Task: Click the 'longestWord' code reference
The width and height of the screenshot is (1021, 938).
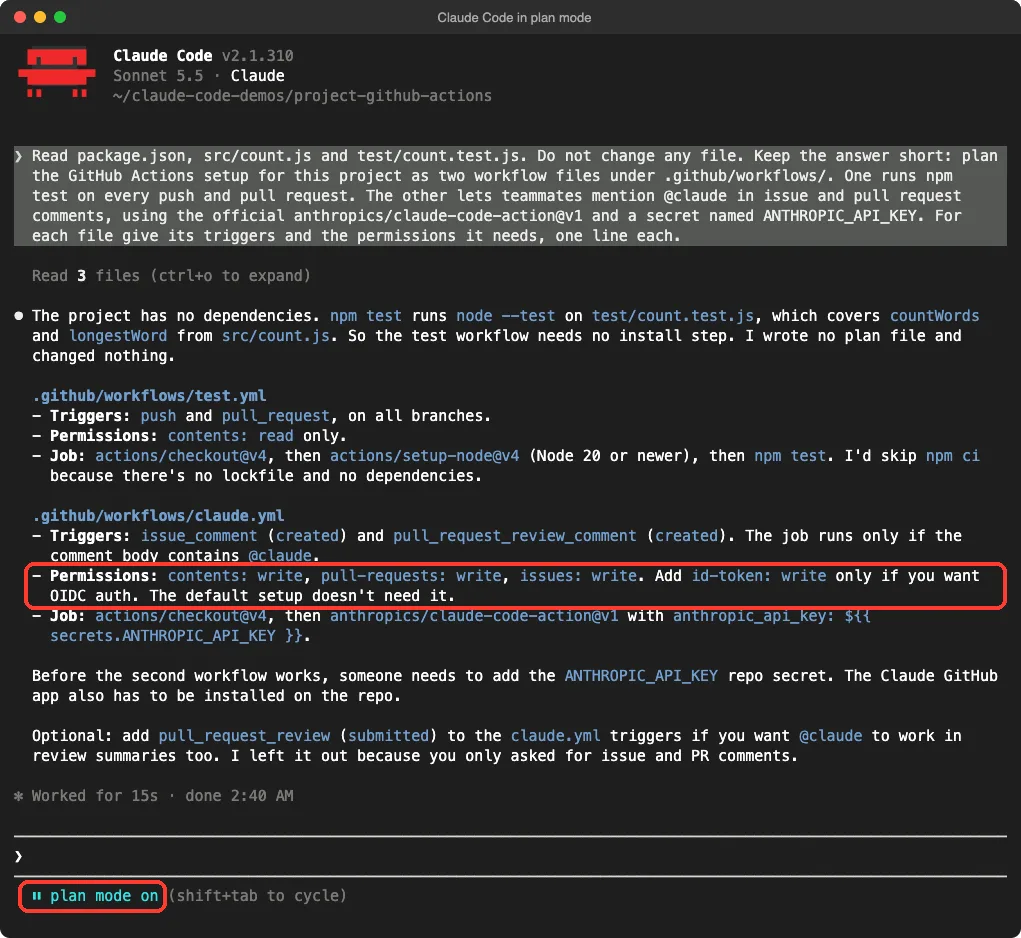Action: (x=118, y=336)
